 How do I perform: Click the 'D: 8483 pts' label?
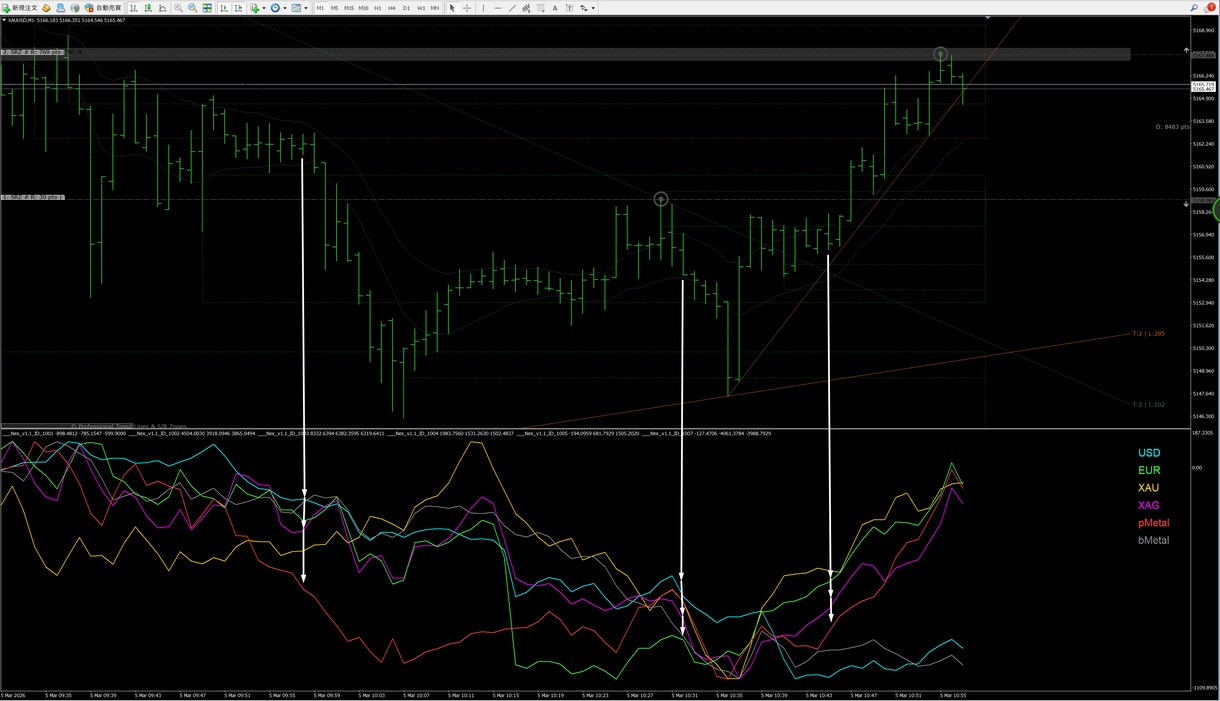(x=1173, y=127)
